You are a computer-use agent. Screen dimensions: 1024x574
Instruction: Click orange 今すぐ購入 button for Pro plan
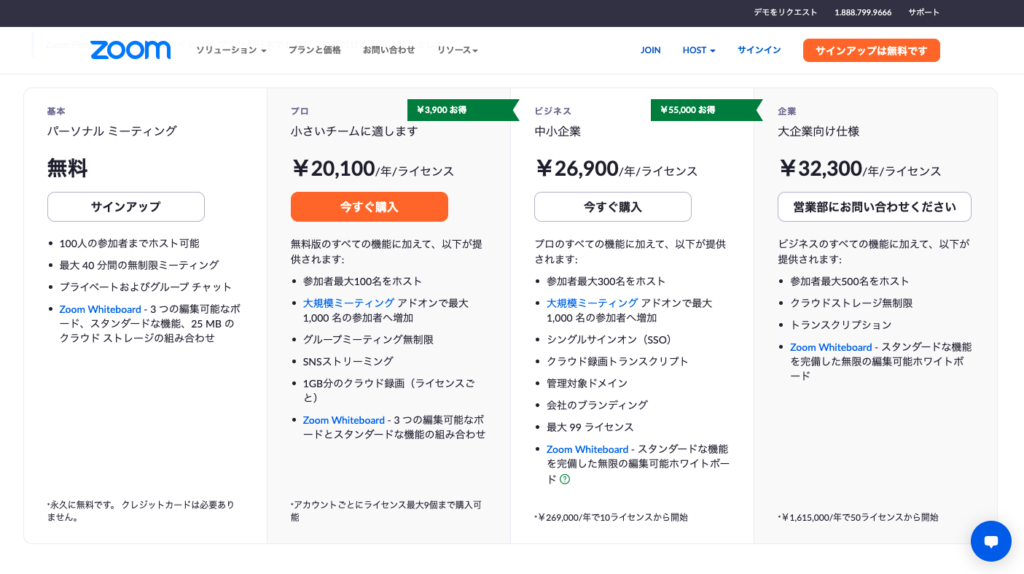coord(369,207)
